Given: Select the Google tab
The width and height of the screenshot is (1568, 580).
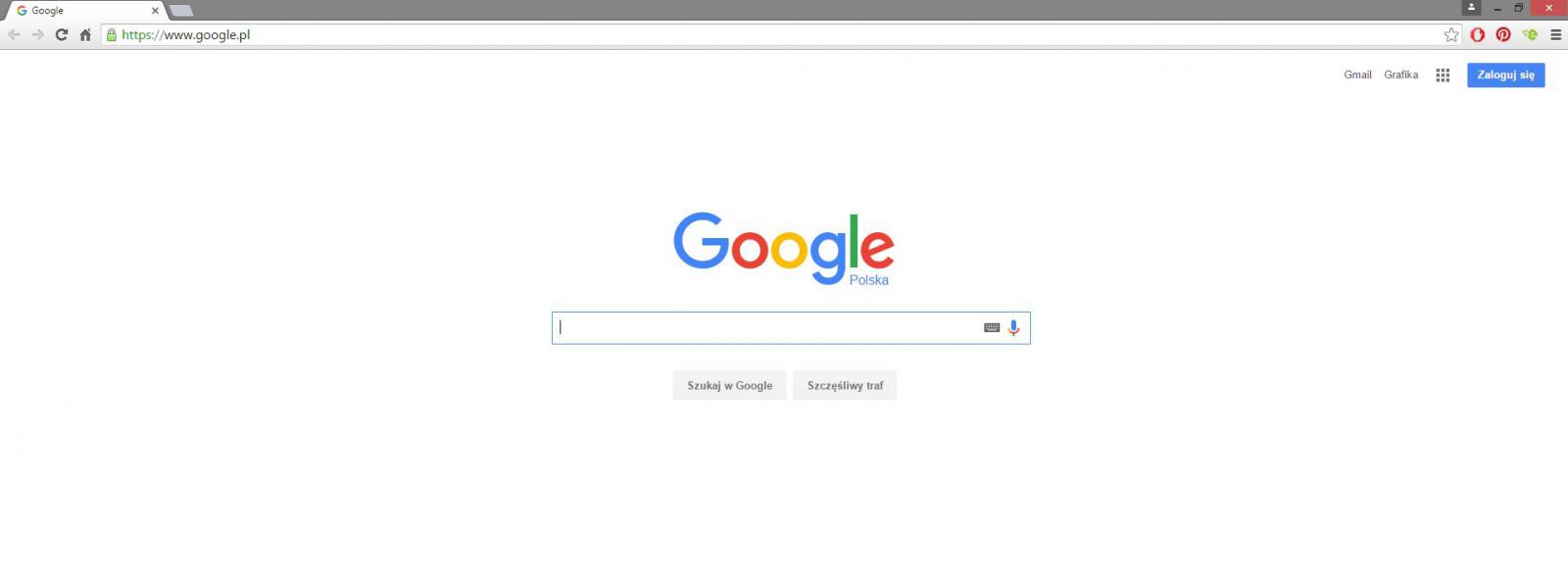Looking at the screenshot, I should pyautogui.click(x=84, y=11).
